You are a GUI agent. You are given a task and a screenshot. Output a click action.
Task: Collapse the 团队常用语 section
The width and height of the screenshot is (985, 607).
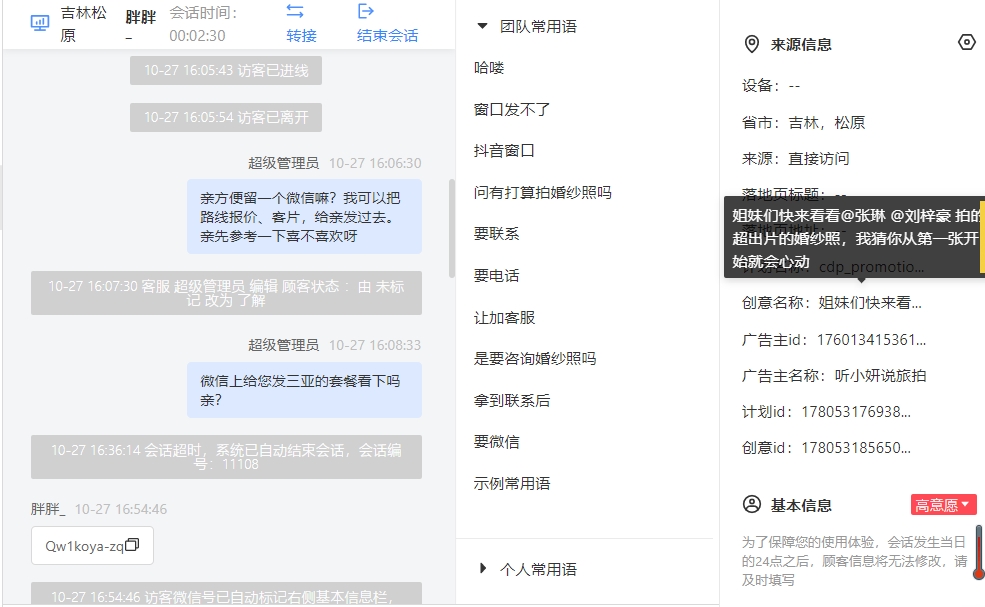pos(482,26)
